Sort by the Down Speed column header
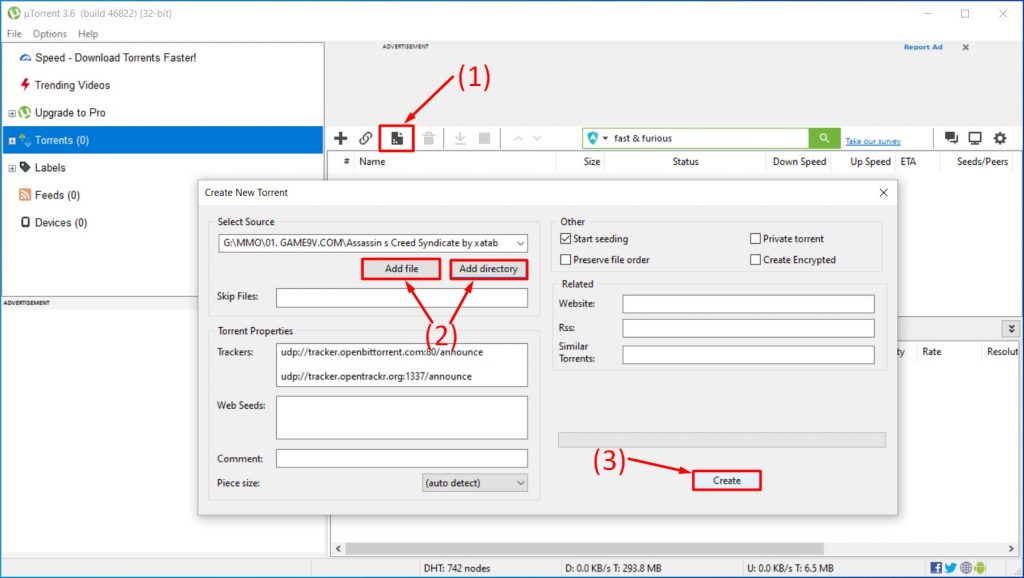The height and width of the screenshot is (578, 1024). click(x=799, y=161)
